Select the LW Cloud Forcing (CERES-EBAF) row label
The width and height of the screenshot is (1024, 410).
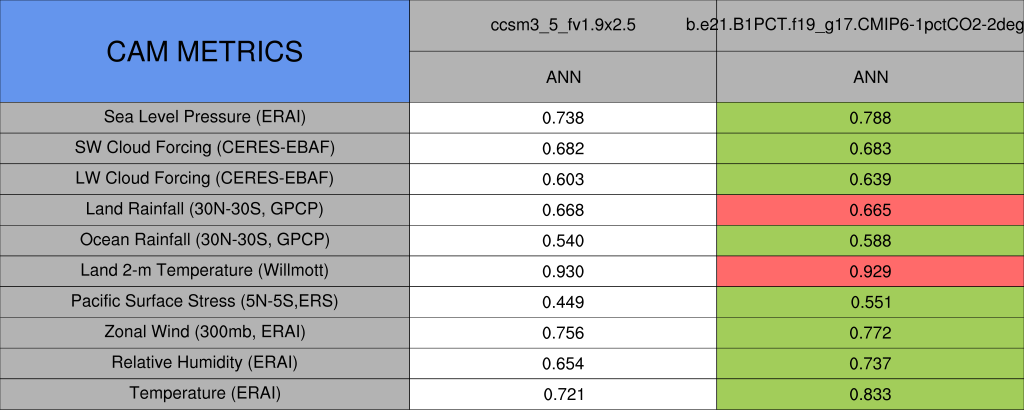click(x=204, y=179)
